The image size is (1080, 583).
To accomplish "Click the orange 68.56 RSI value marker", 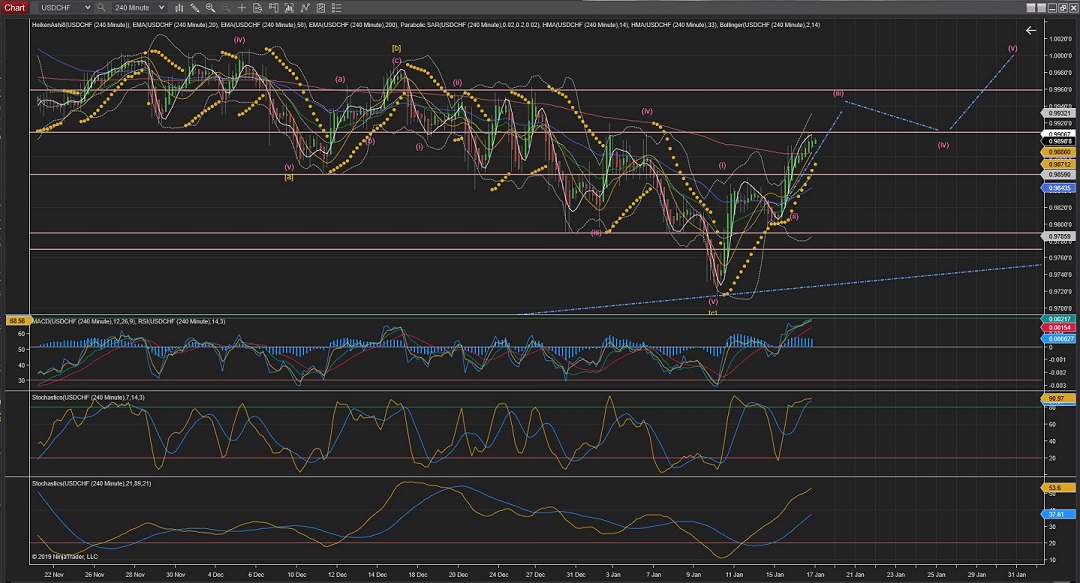I will click(17, 321).
